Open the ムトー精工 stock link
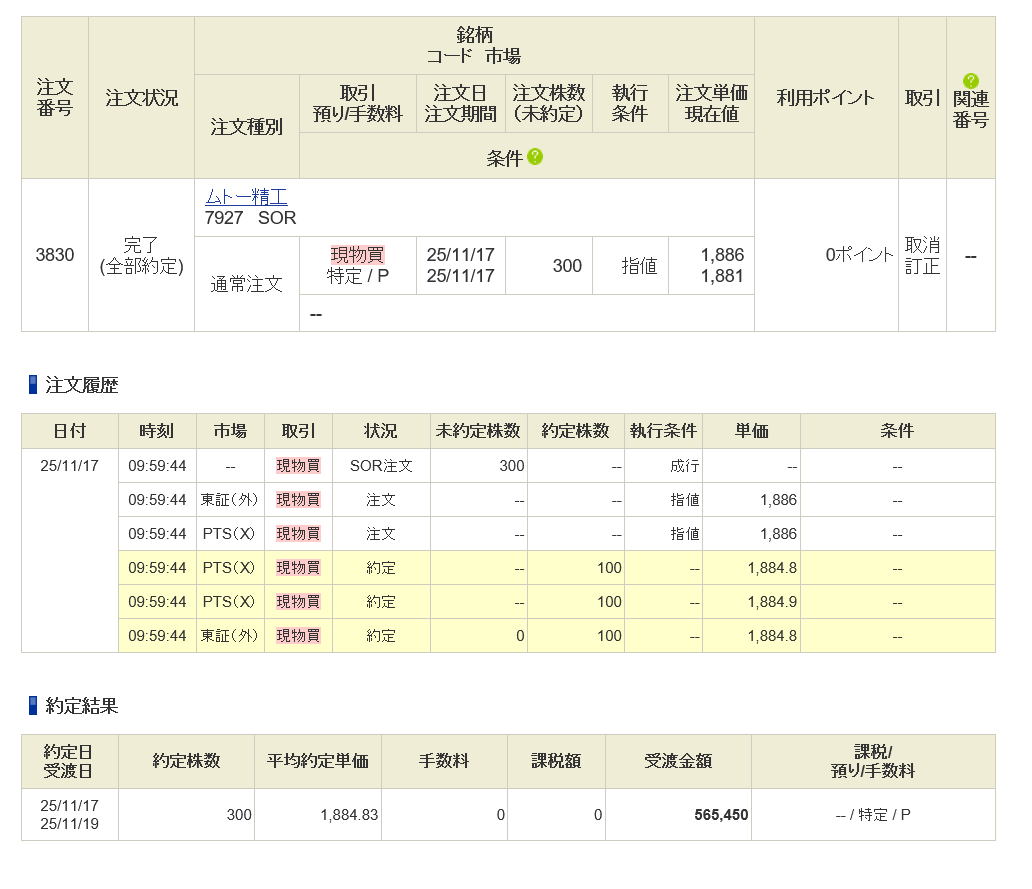Screen dimensions: 1032x889 [246, 198]
